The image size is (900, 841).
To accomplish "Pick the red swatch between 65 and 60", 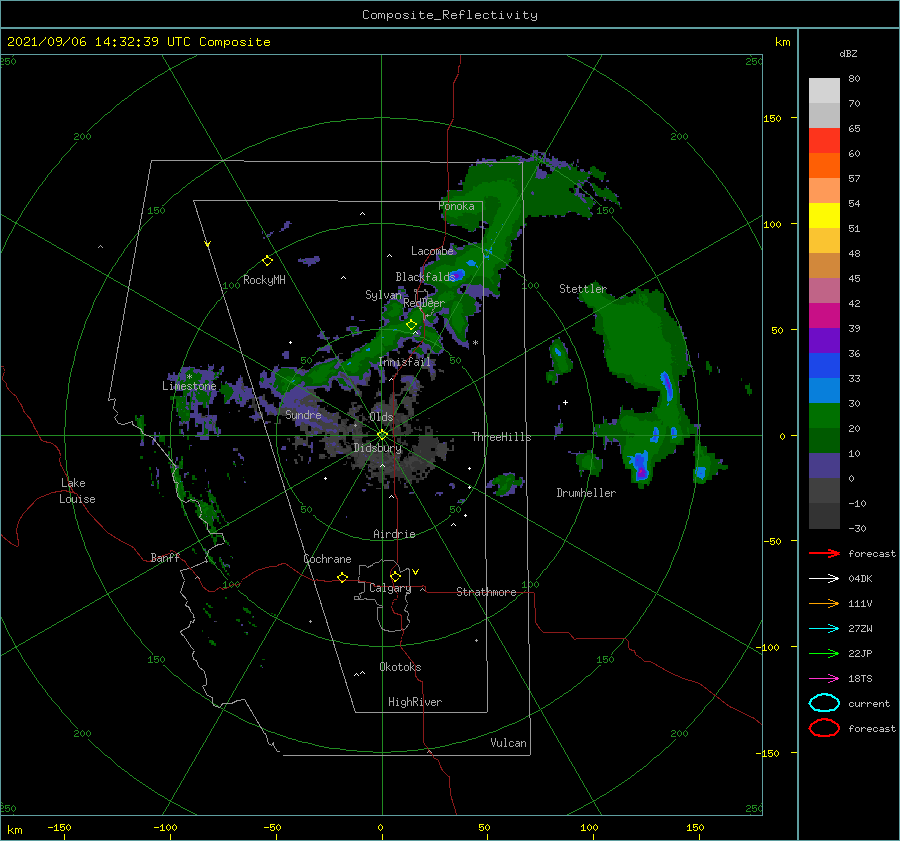I will 824,141.
